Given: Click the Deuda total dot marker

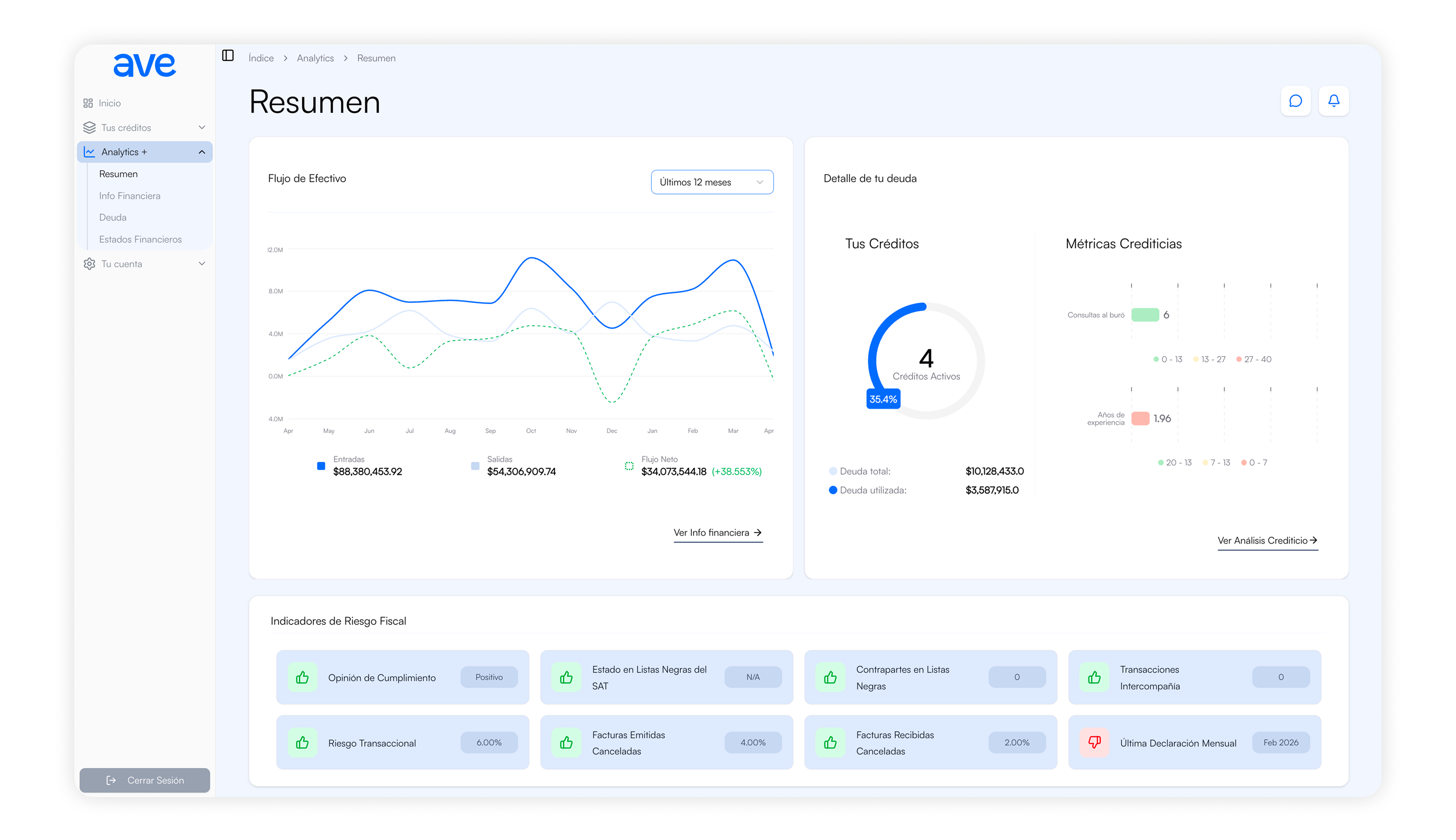Looking at the screenshot, I should point(833,471).
